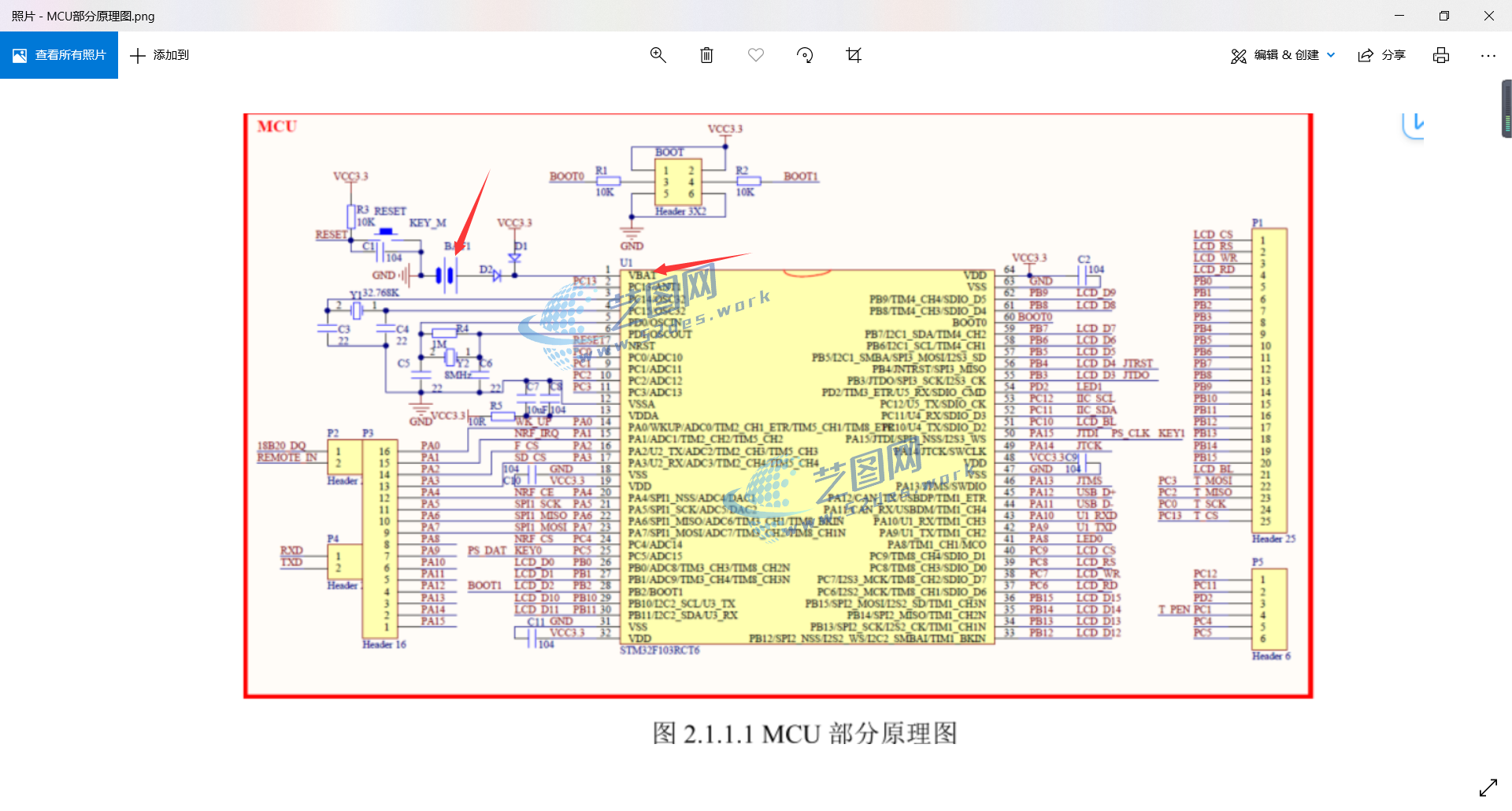Screen dimensions: 1512x811
Task: Click the Edit & Create chevron arrow
Action: coord(1331,55)
